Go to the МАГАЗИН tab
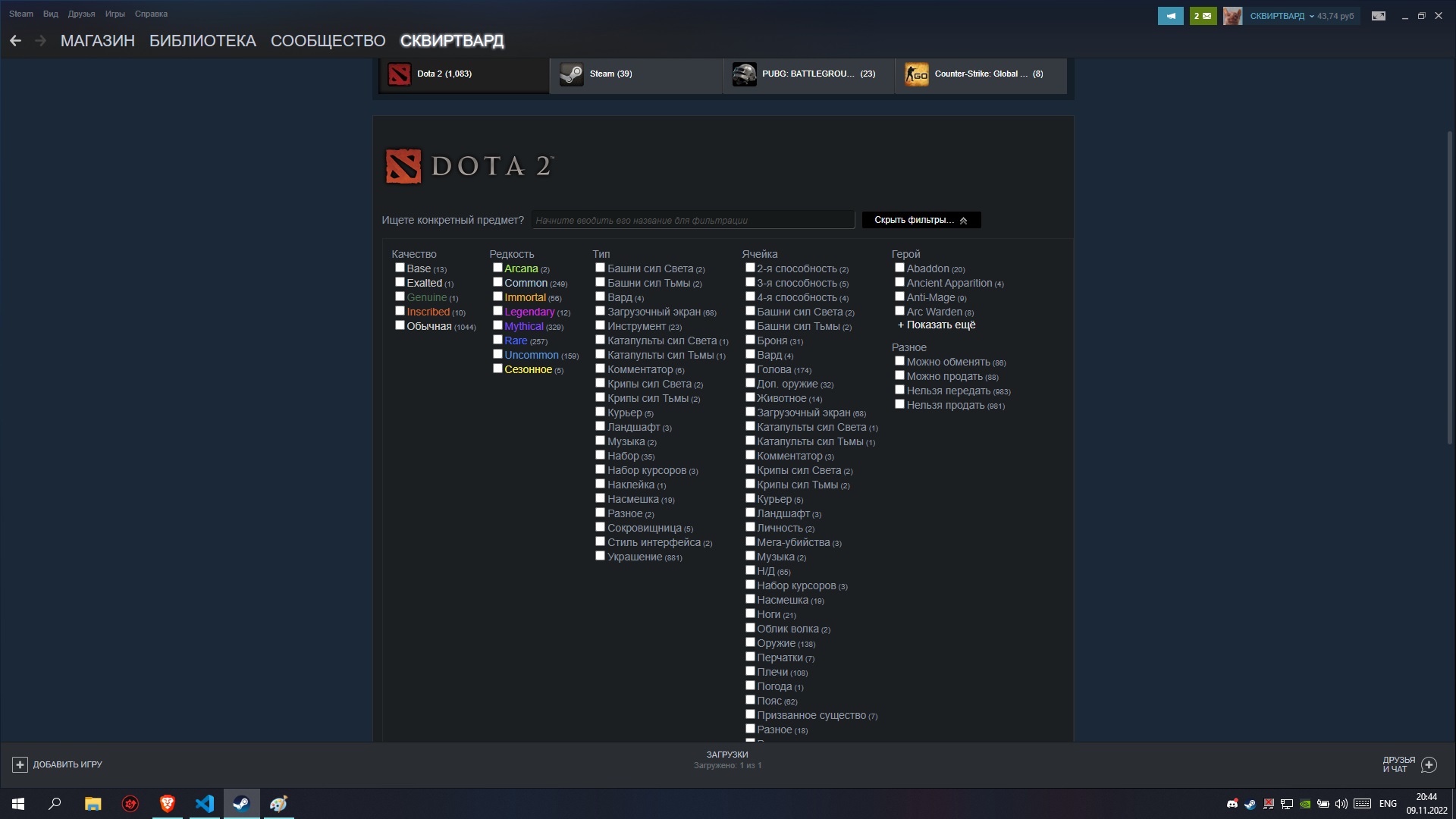 coord(98,41)
